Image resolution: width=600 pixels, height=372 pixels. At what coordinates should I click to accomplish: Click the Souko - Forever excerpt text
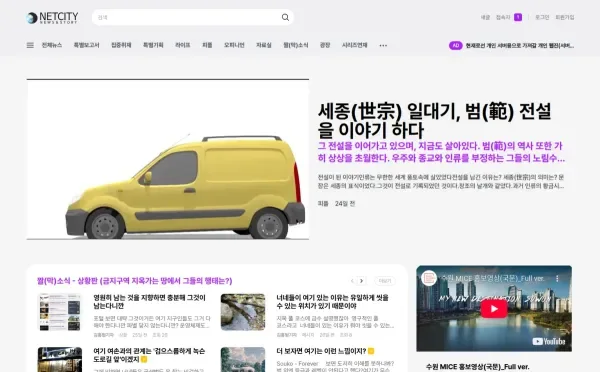tap(335, 367)
